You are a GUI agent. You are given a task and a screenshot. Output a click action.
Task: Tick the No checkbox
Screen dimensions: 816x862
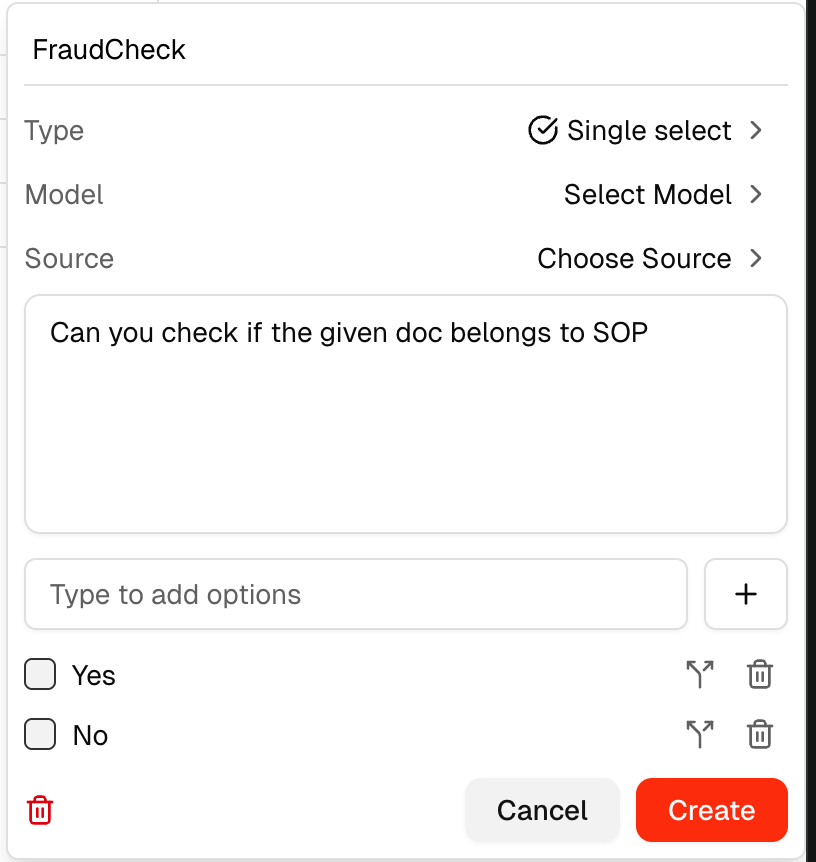coord(40,735)
